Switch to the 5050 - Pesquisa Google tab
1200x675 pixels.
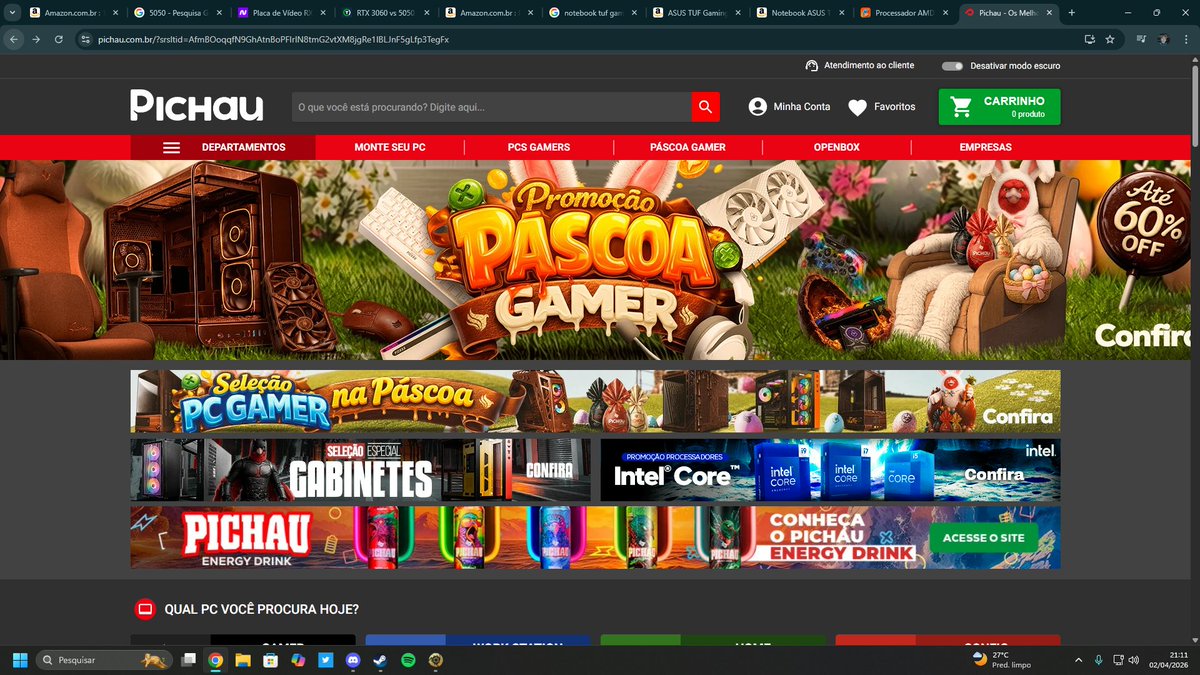[x=176, y=13]
